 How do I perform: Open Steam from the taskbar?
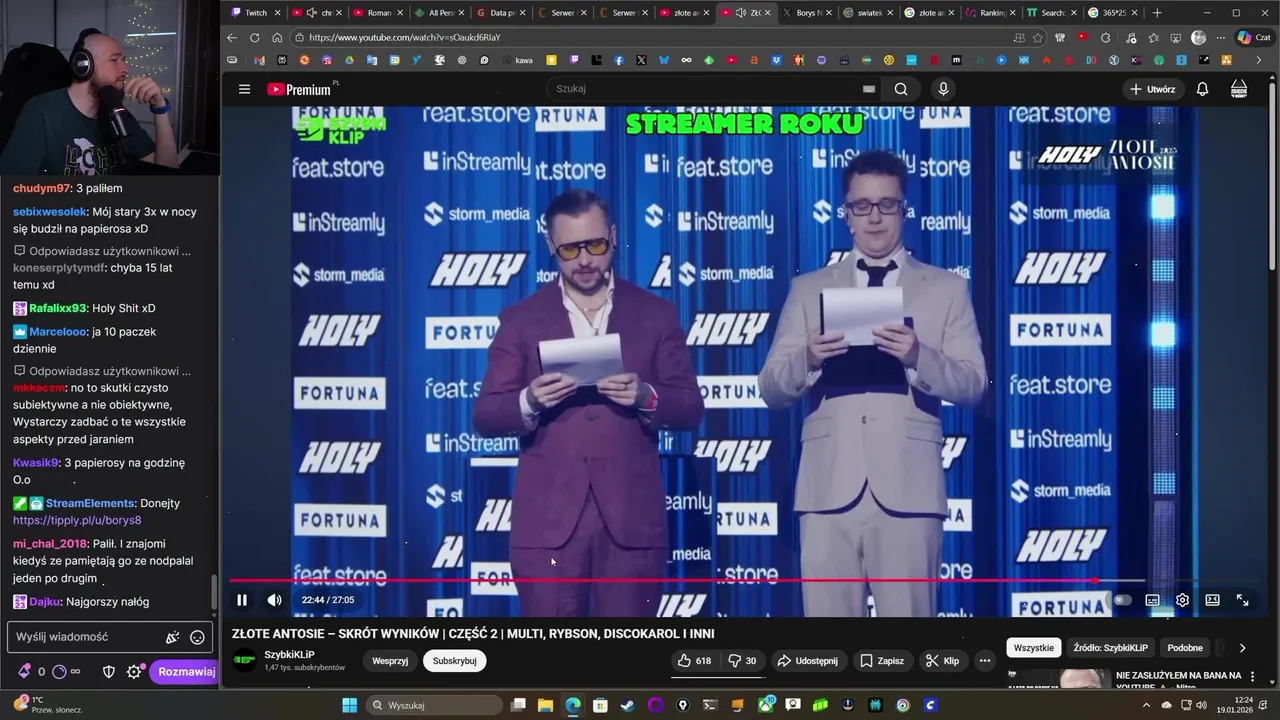tap(627, 705)
